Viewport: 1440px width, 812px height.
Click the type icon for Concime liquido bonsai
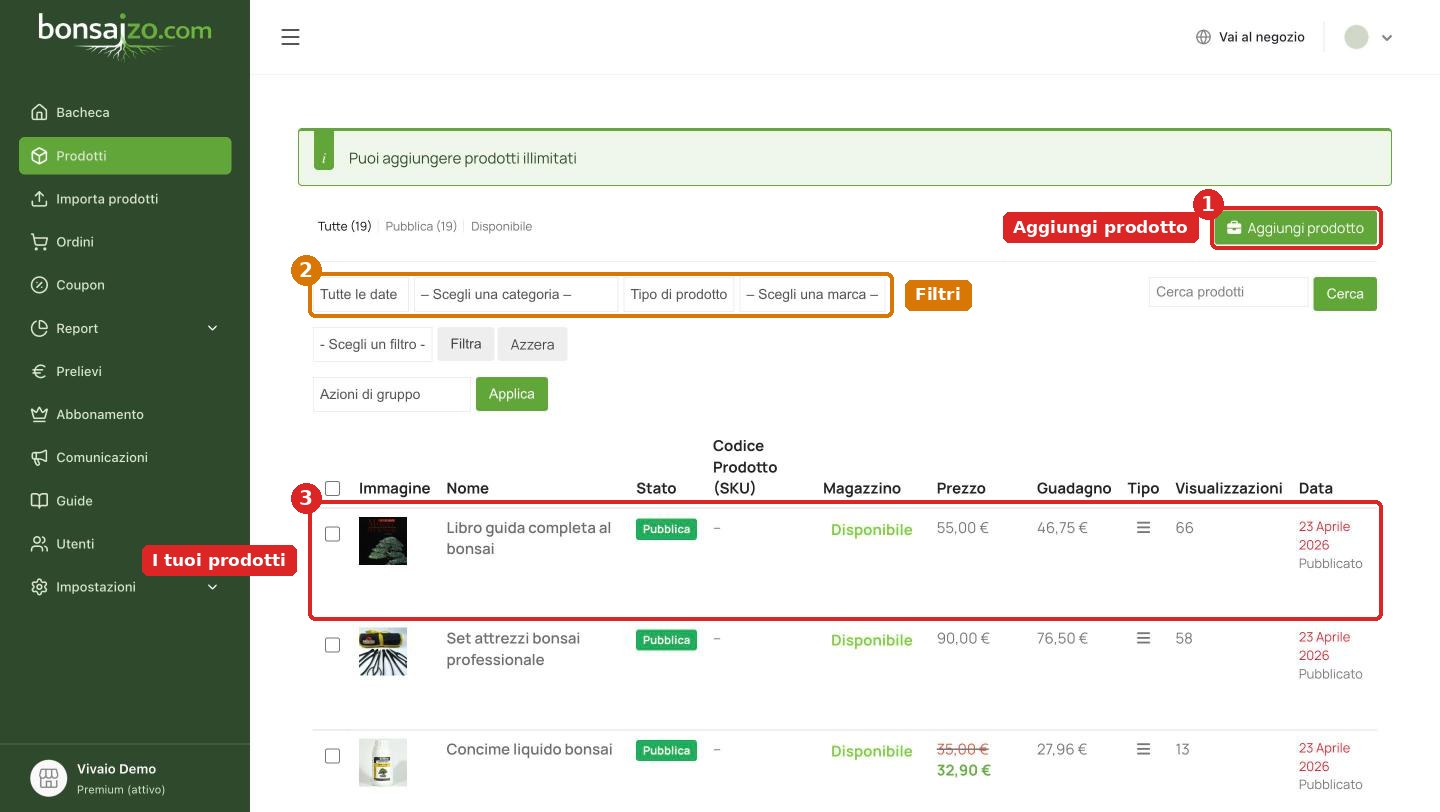click(1143, 749)
